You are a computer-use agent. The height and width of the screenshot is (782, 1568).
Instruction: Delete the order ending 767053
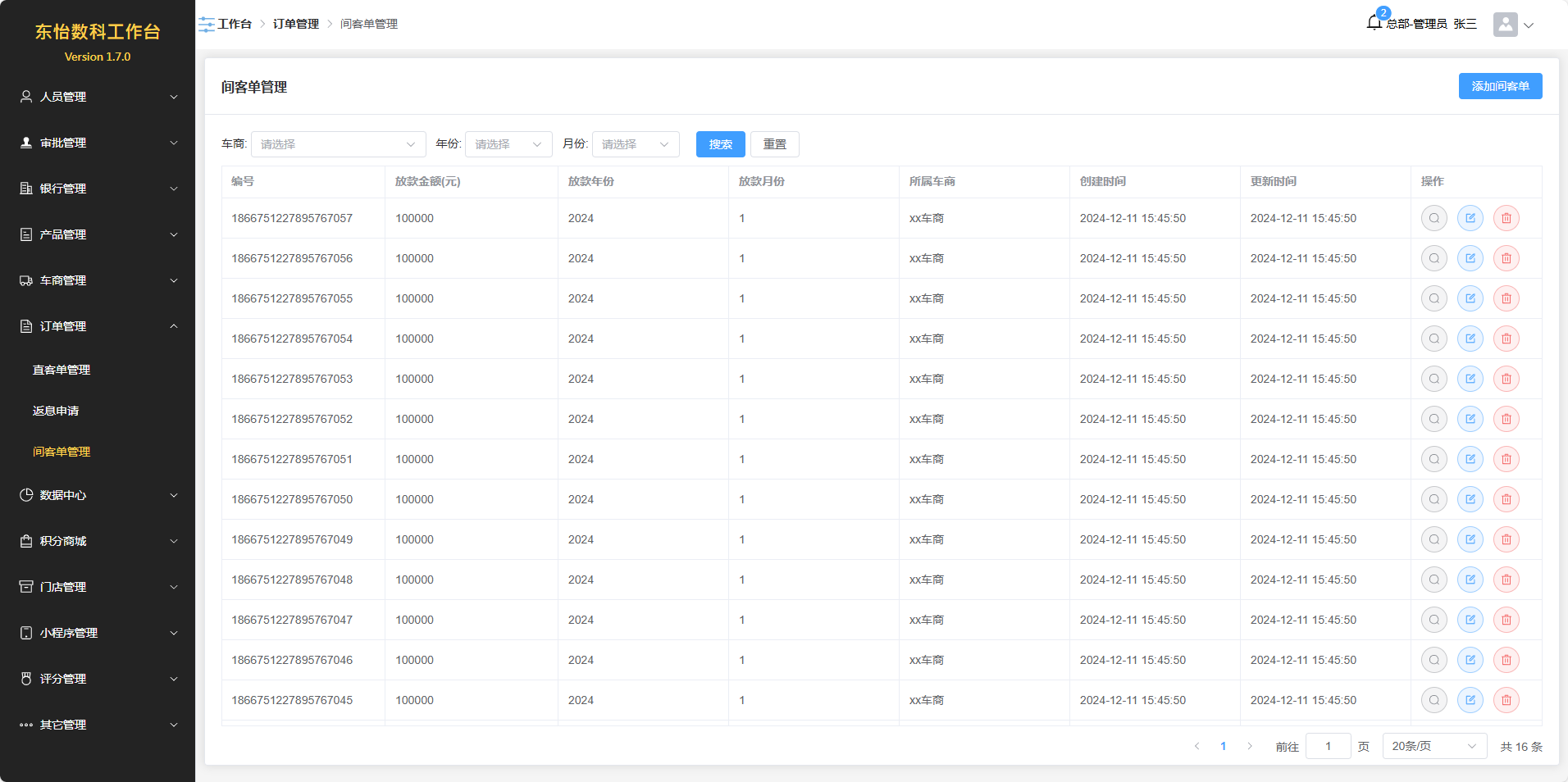pos(1506,379)
